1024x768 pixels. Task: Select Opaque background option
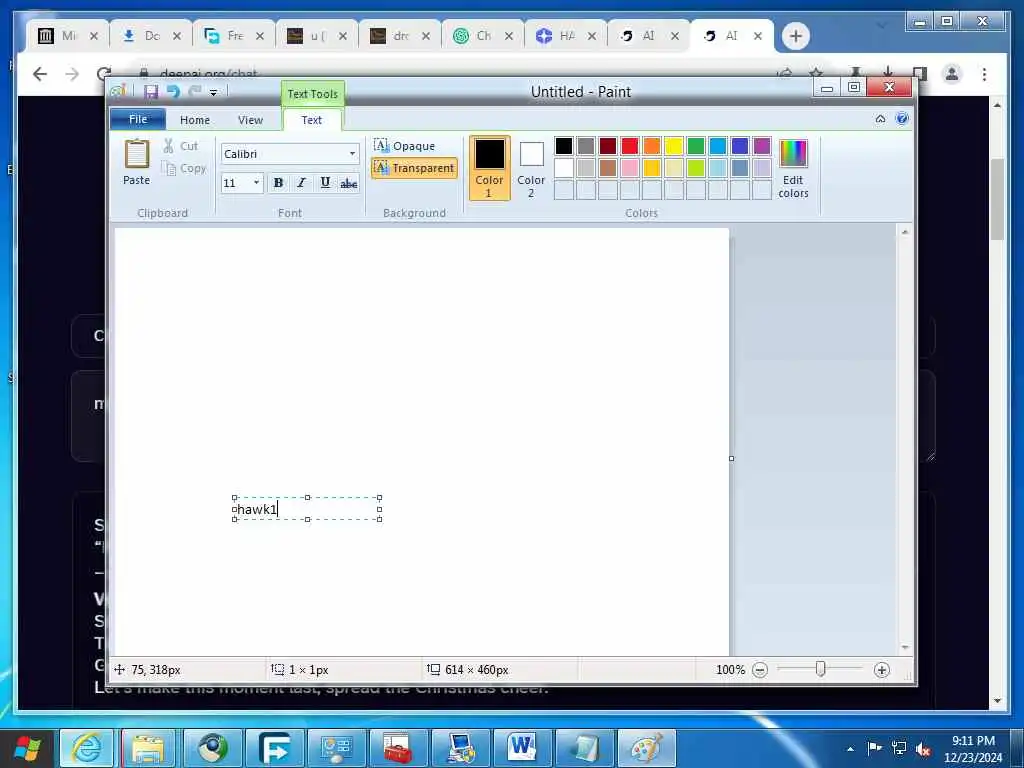click(405, 146)
